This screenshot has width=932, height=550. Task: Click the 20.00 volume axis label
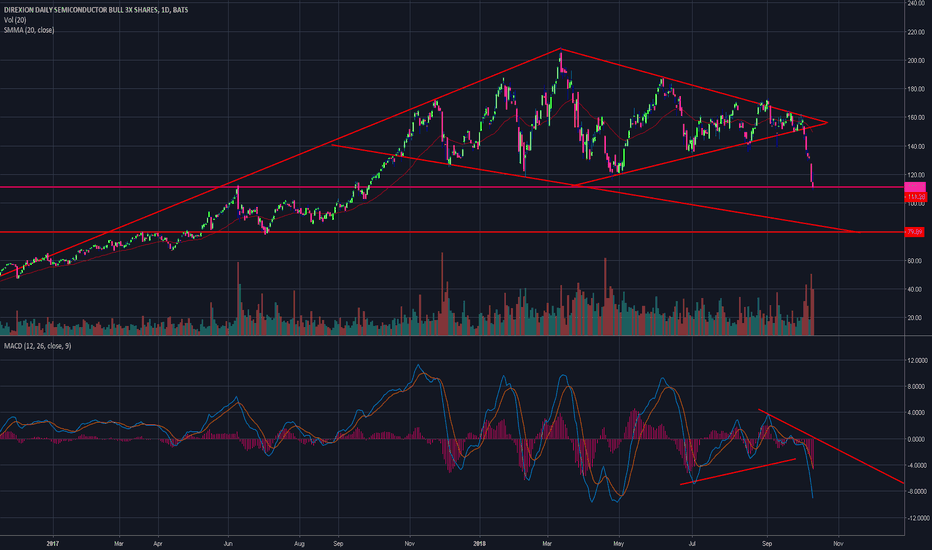coord(914,318)
